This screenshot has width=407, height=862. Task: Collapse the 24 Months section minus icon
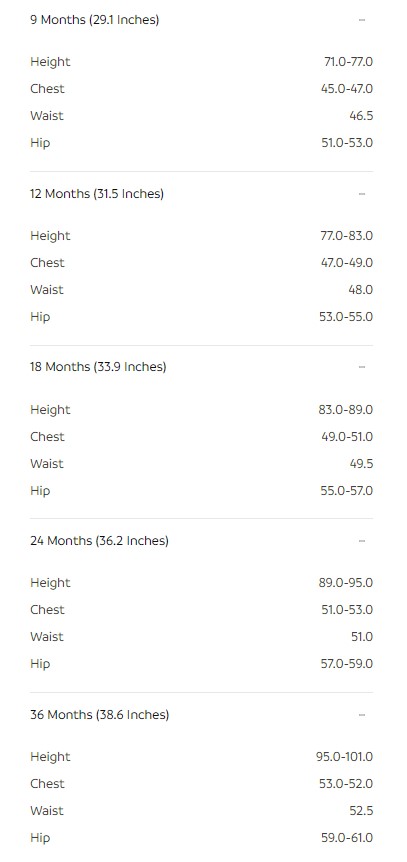click(x=361, y=541)
